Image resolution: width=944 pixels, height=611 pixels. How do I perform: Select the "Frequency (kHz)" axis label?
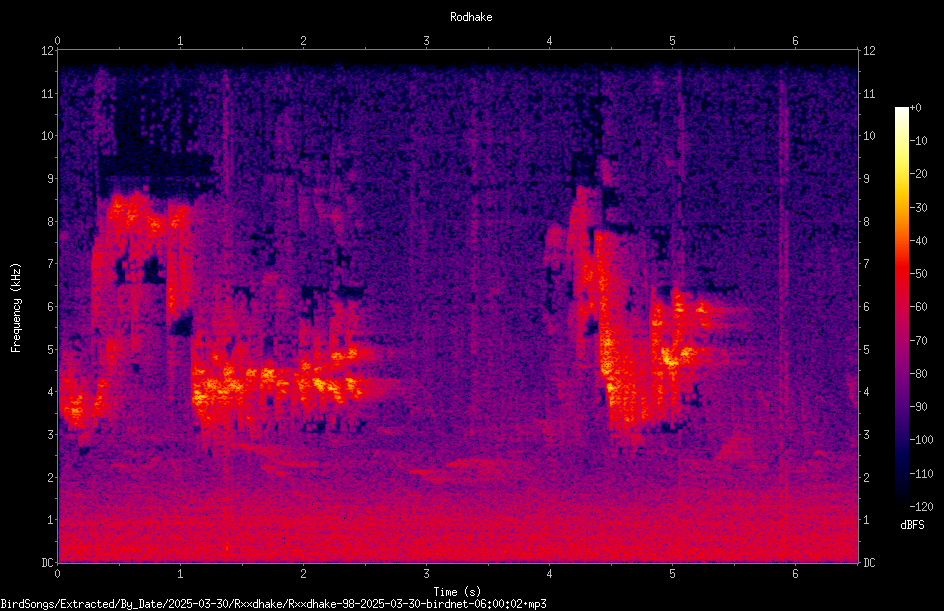pos(16,308)
